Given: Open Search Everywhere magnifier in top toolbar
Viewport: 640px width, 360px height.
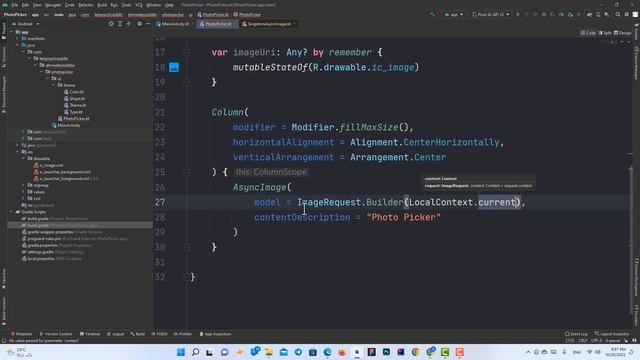Looking at the screenshot, I should coord(618,14).
